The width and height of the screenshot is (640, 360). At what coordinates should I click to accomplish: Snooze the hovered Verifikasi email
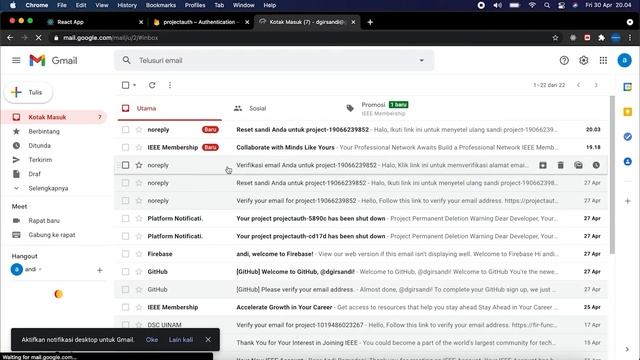coord(596,165)
